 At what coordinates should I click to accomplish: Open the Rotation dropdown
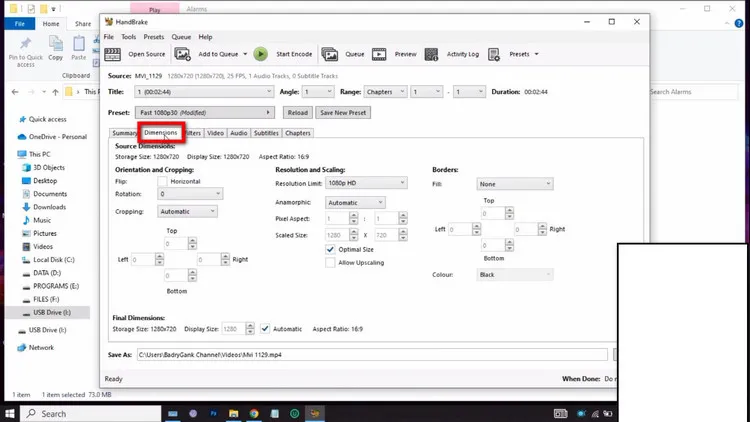click(x=190, y=194)
